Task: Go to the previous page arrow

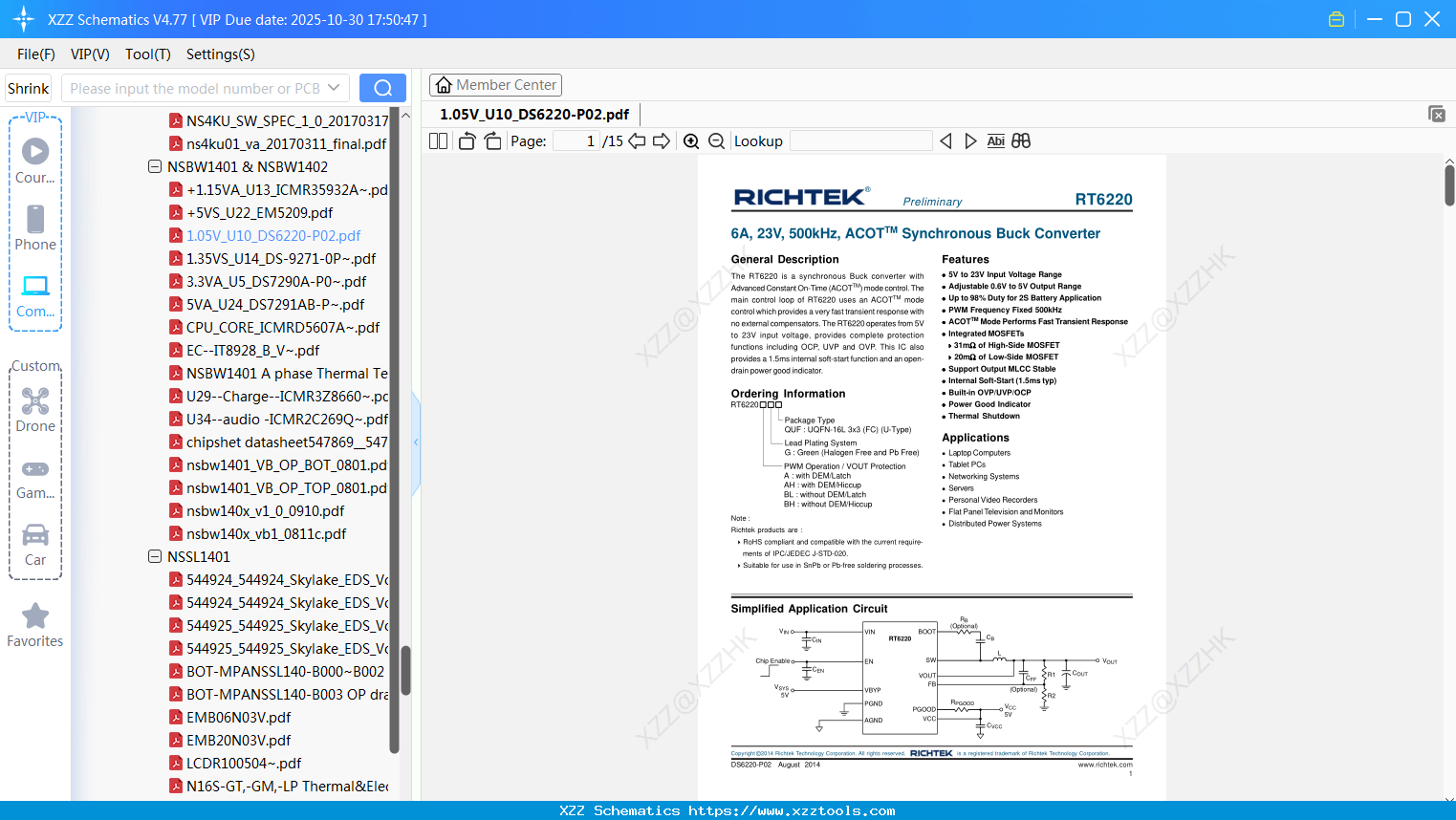Action: [x=637, y=141]
